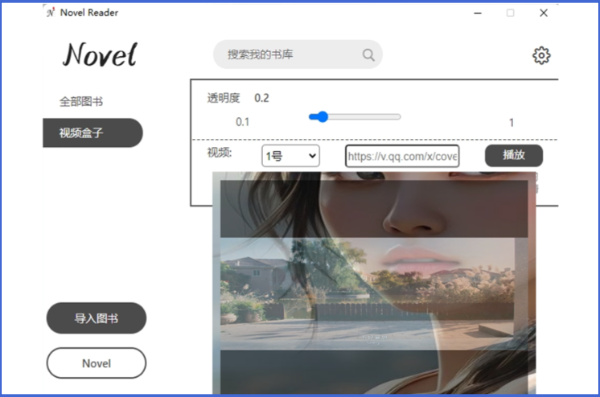
Task: Click the cursive Novel logo
Action: (x=100, y=55)
